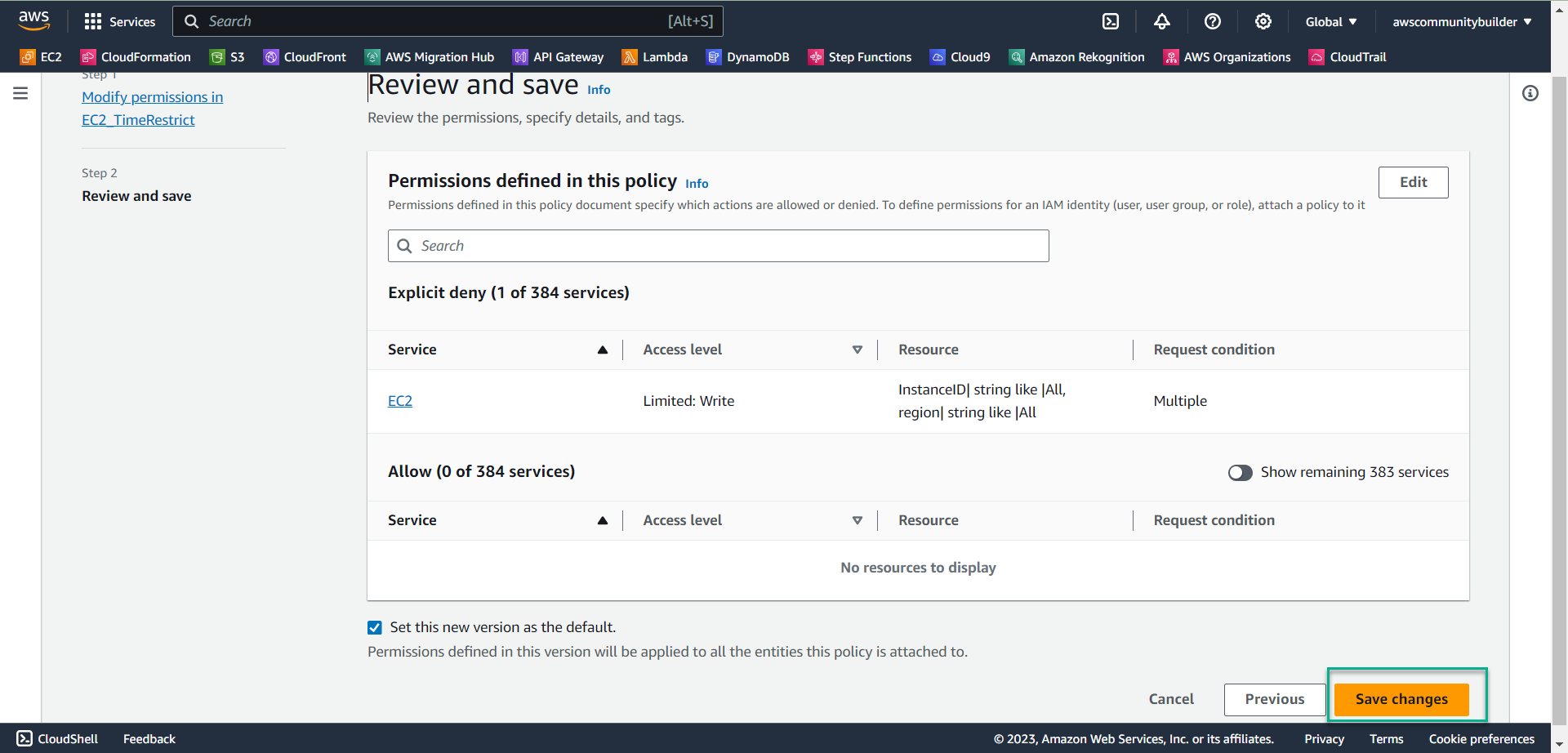The width and height of the screenshot is (1568, 753).
Task: Open Lambda favorite shortcut
Action: (655, 57)
